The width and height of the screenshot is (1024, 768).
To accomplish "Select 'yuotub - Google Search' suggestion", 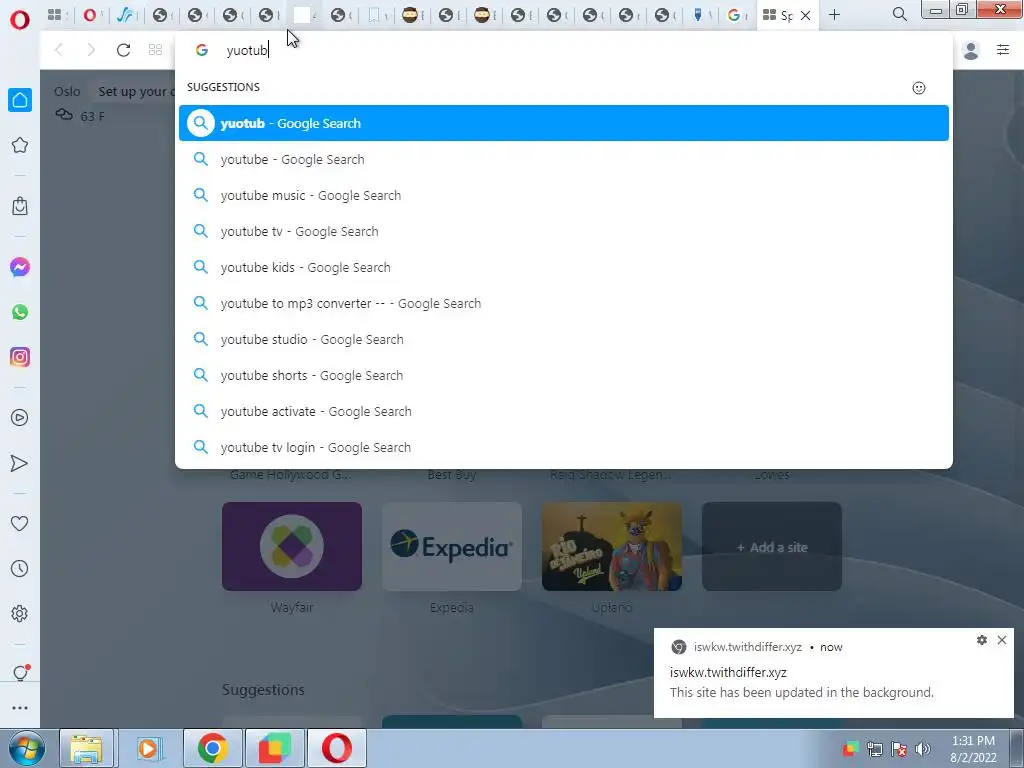I will click(564, 123).
